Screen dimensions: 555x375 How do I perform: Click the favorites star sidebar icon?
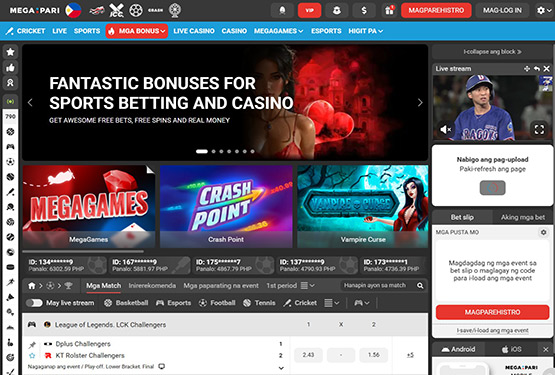10,52
